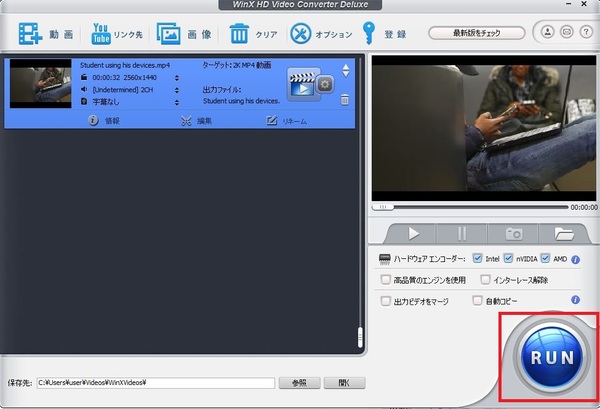Click リネーム rename icon
This screenshot has width=600, height=409.
pyautogui.click(x=287, y=121)
